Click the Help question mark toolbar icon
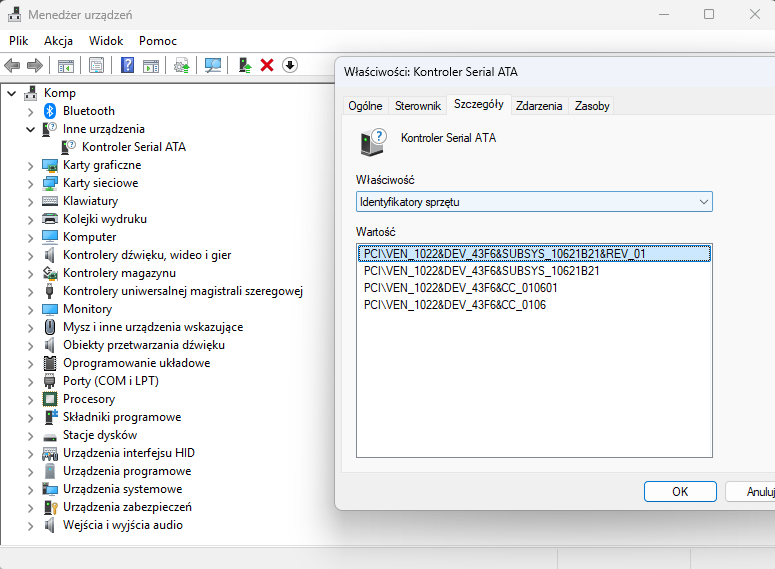Screen dimensions: 775x569 click(127, 65)
